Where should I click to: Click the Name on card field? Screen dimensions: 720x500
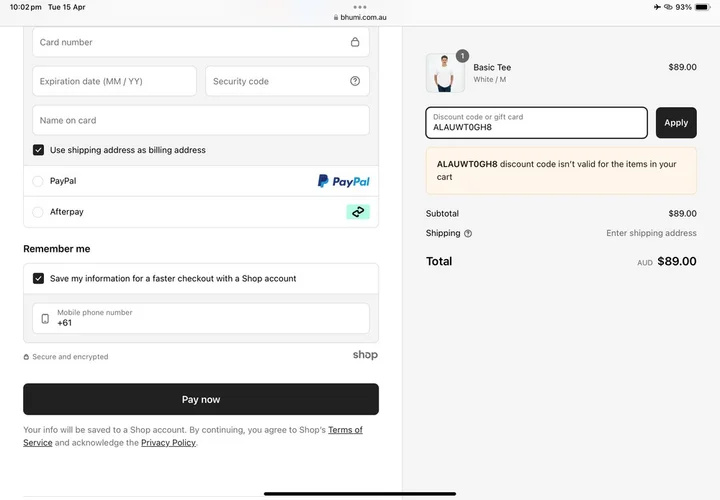tap(200, 120)
